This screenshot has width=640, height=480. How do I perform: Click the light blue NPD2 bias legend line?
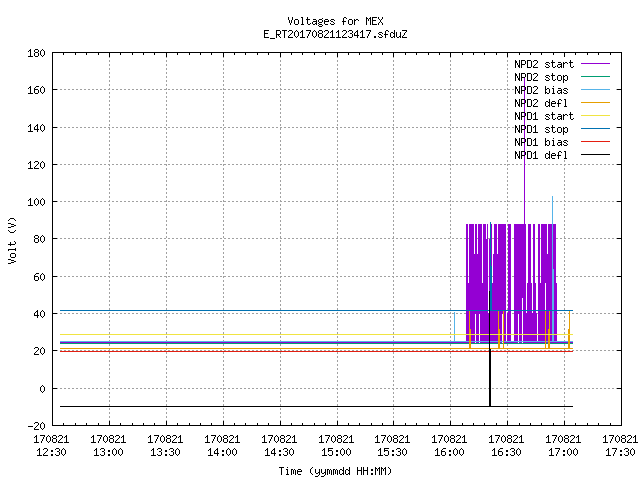[595, 90]
